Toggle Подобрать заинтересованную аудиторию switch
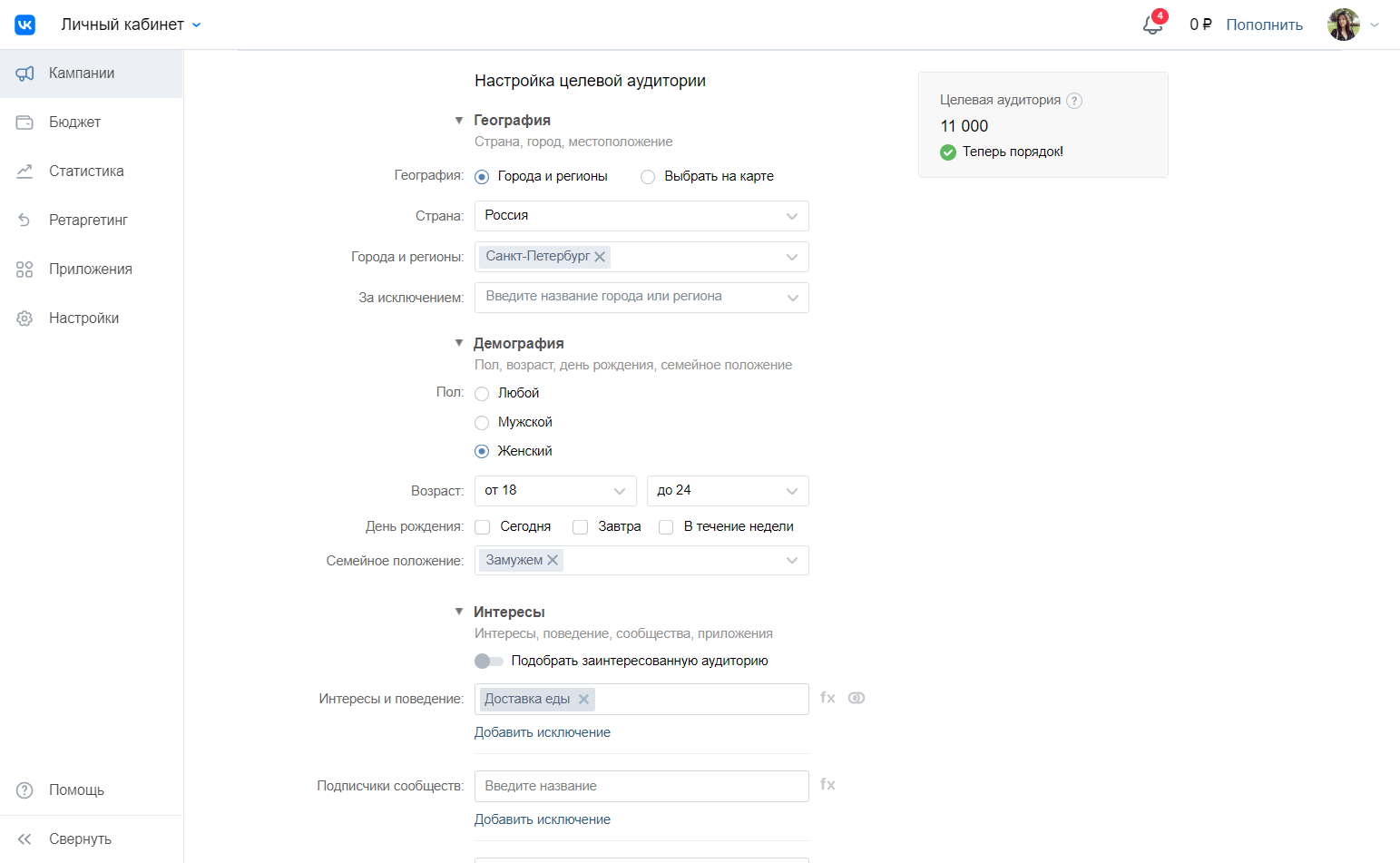The height and width of the screenshot is (863, 1400). [489, 662]
